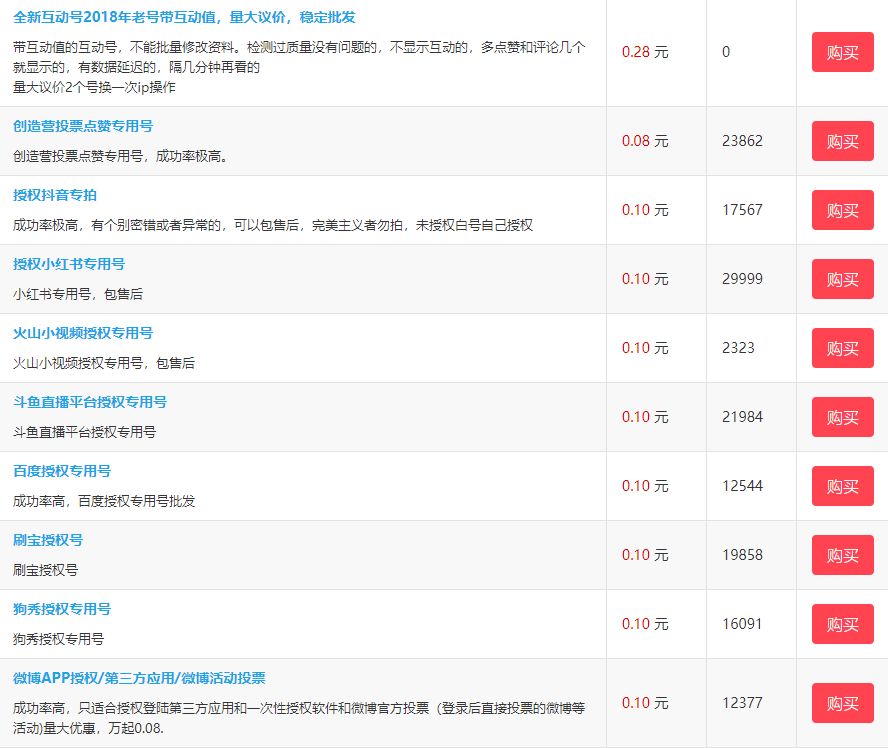Screen dimensions: 888x748
Task: Select the 0.08 元 price
Action: point(645,141)
